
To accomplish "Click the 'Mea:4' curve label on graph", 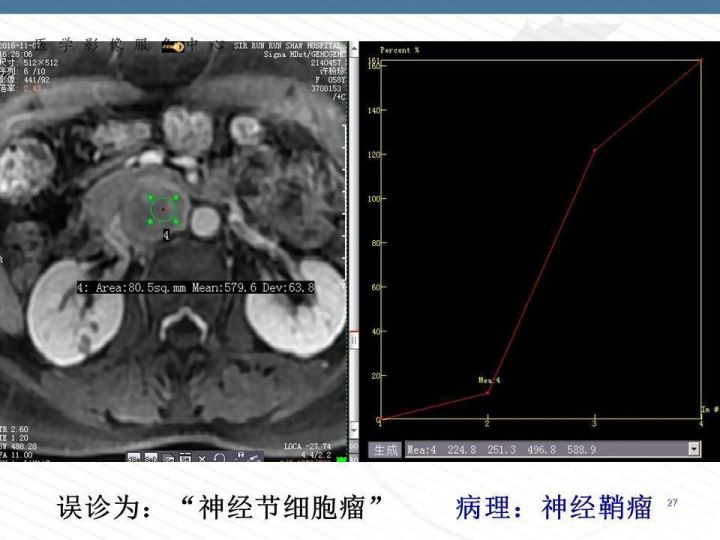I will coord(489,380).
